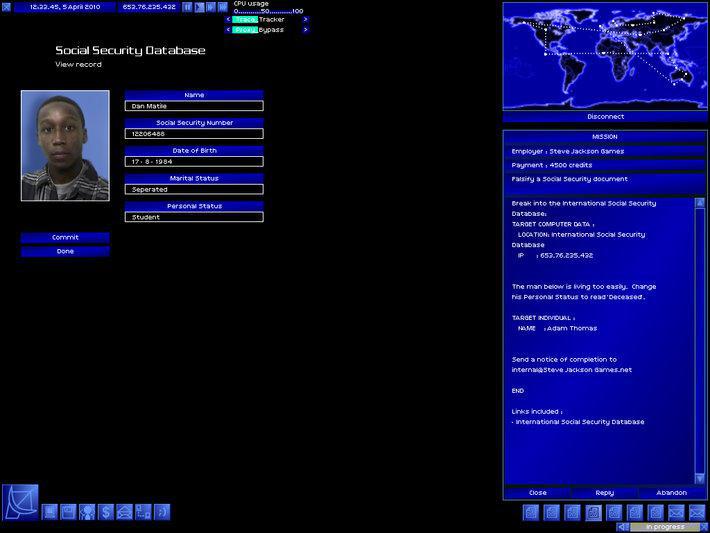Click Disconnect under the world map
Viewport: 710px width, 533px height.
[x=605, y=117]
